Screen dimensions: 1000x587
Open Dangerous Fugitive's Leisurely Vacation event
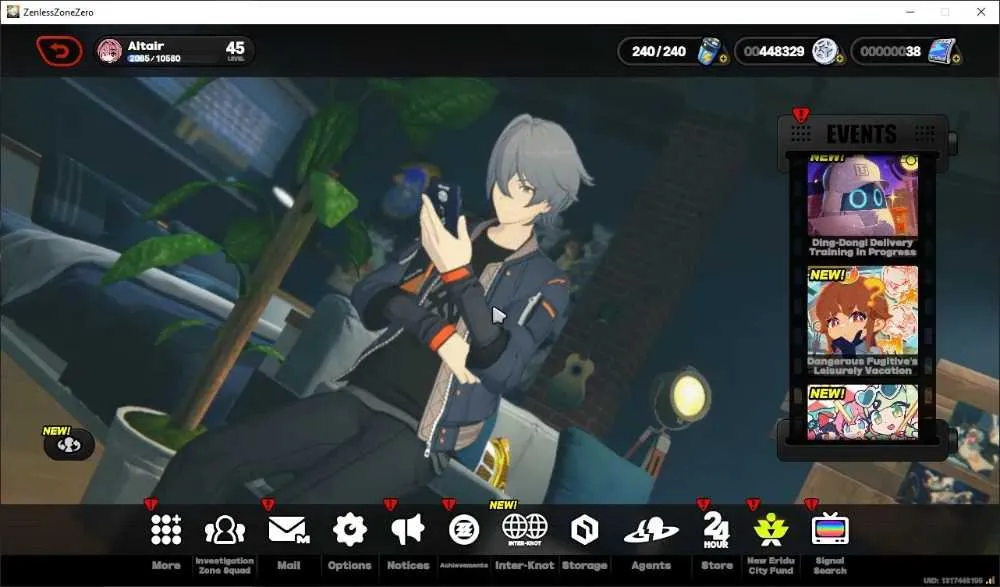(862, 321)
